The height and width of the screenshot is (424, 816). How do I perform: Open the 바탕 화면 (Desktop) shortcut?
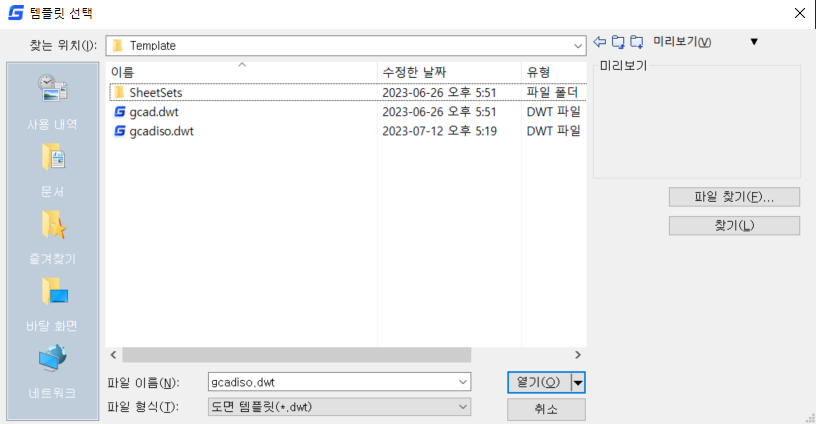52,304
